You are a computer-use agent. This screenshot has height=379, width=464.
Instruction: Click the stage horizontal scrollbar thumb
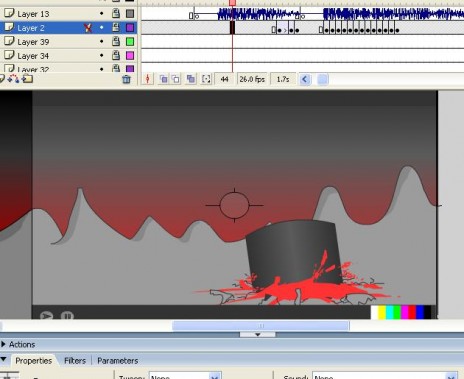tap(261, 326)
